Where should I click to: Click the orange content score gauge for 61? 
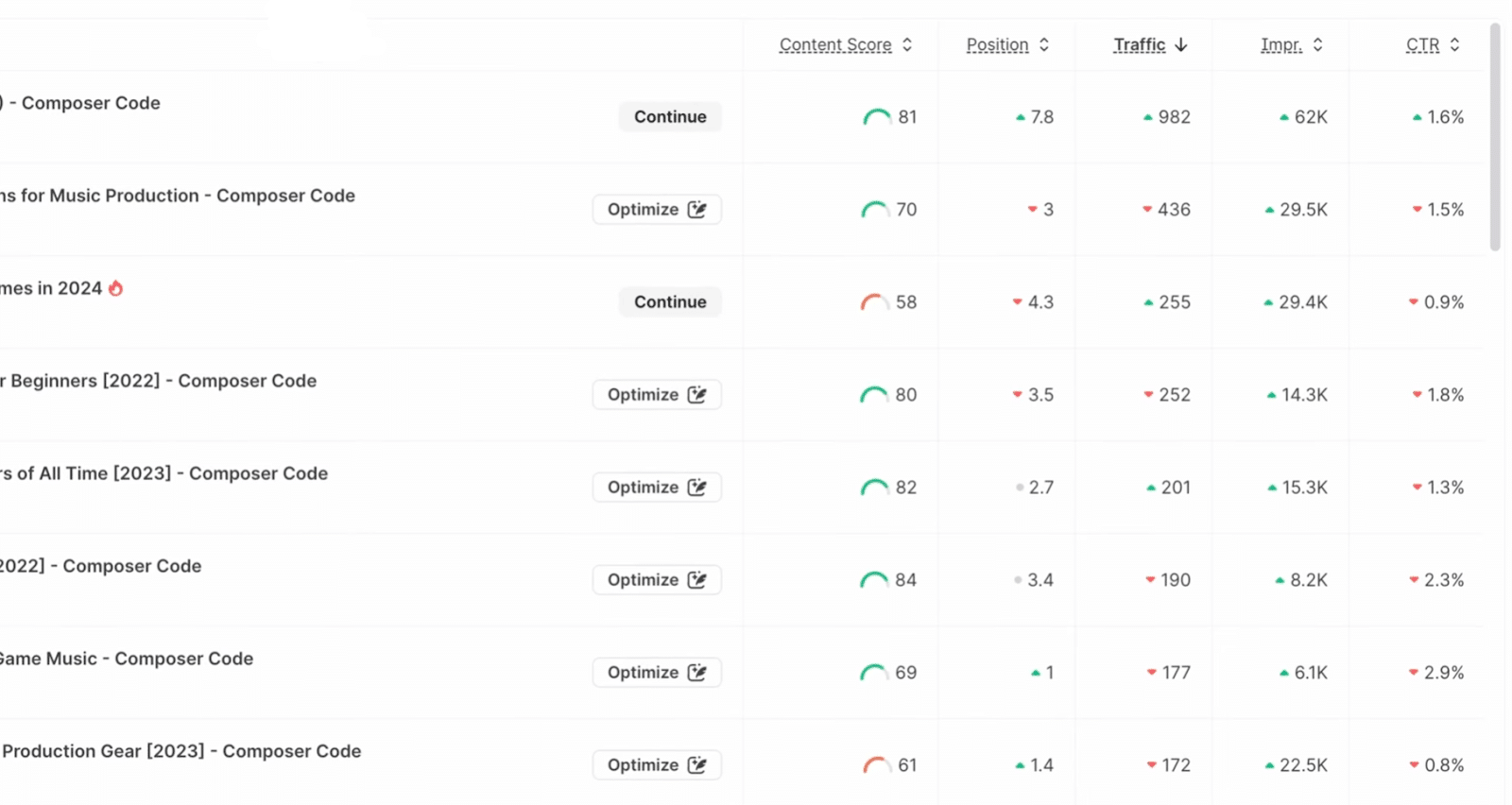coord(876,765)
